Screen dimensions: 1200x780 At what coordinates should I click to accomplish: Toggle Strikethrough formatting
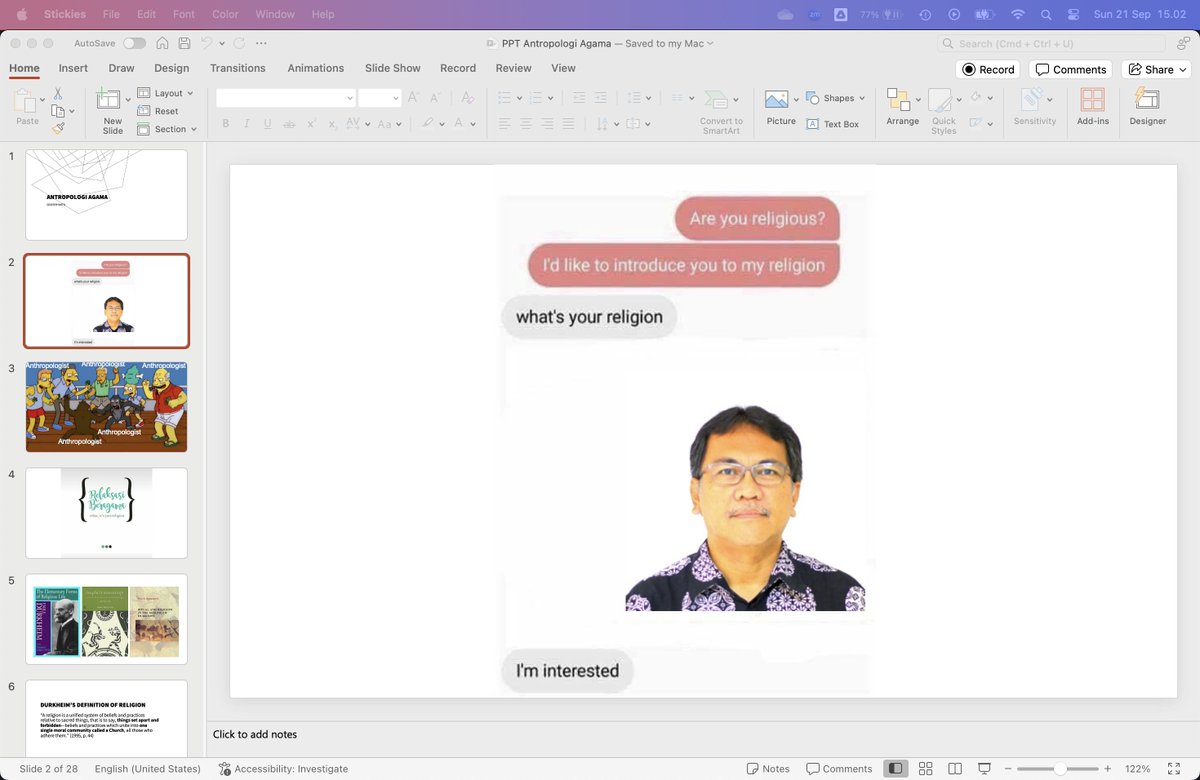coord(289,124)
